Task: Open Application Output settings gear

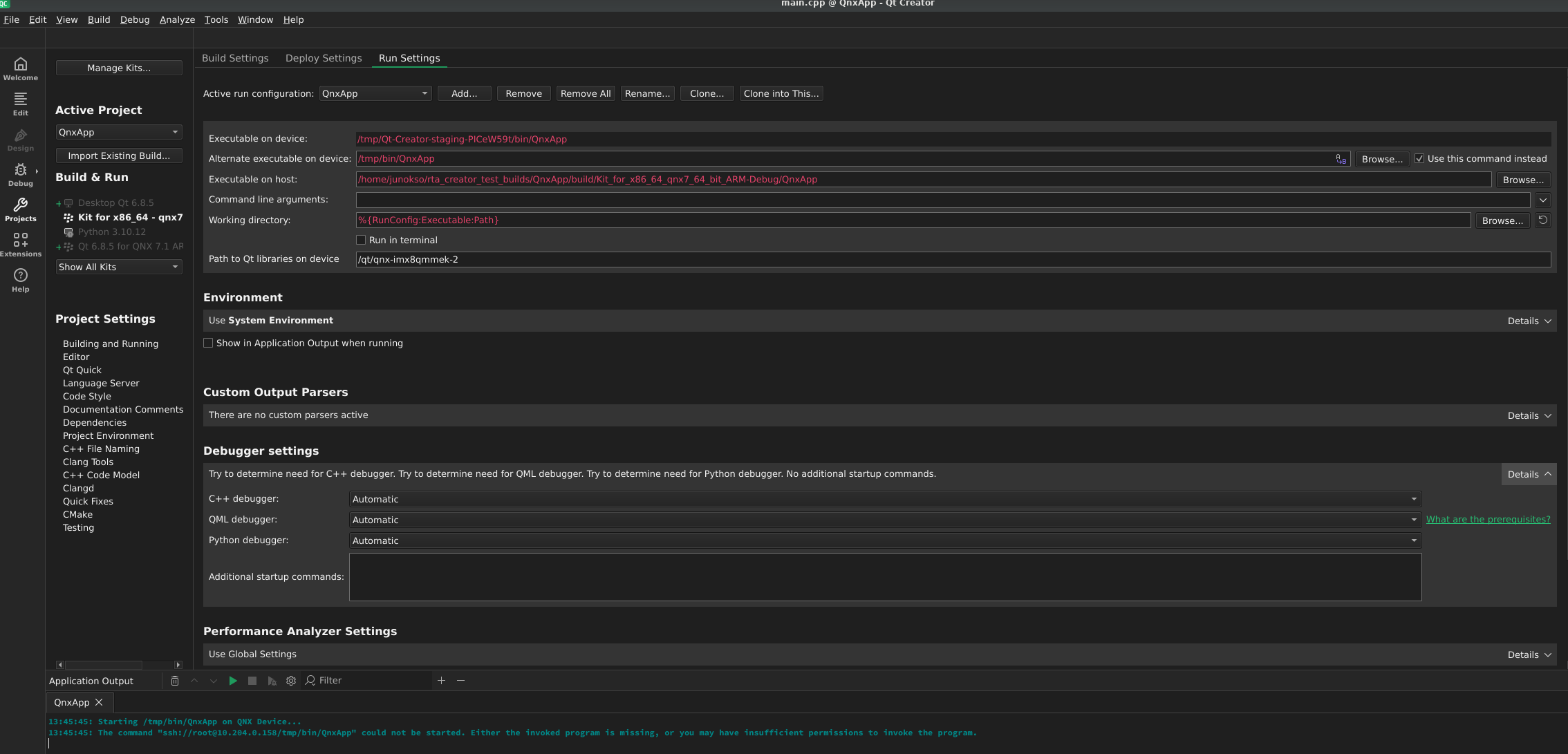Action: tap(291, 681)
